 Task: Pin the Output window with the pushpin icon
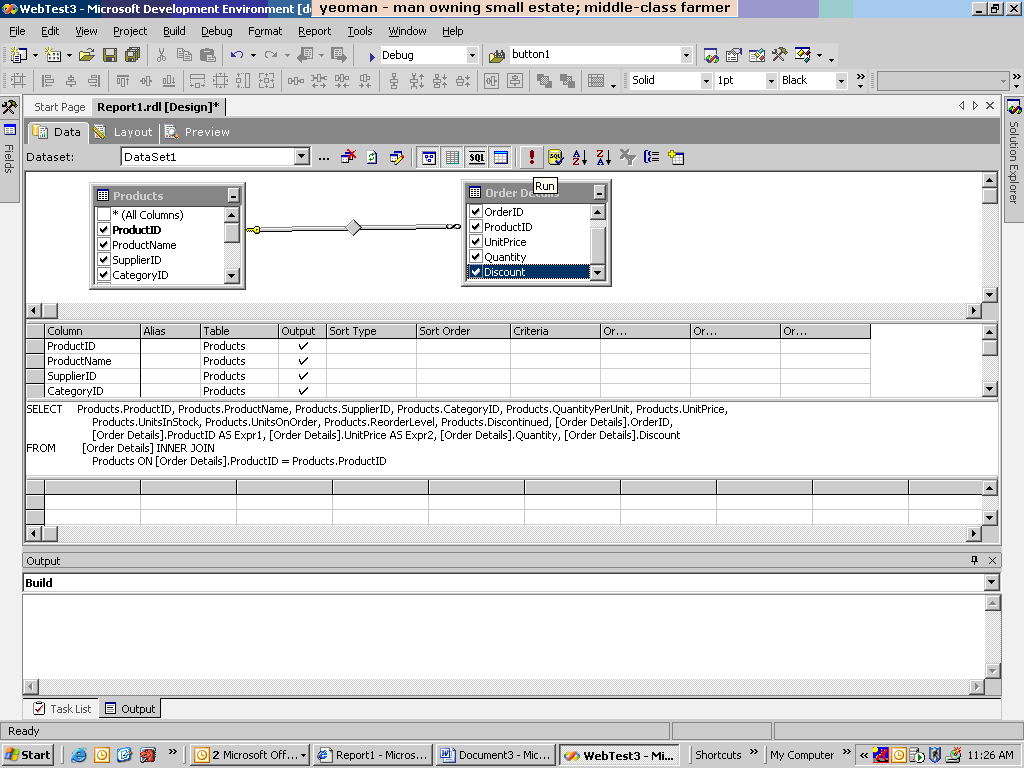[974, 560]
